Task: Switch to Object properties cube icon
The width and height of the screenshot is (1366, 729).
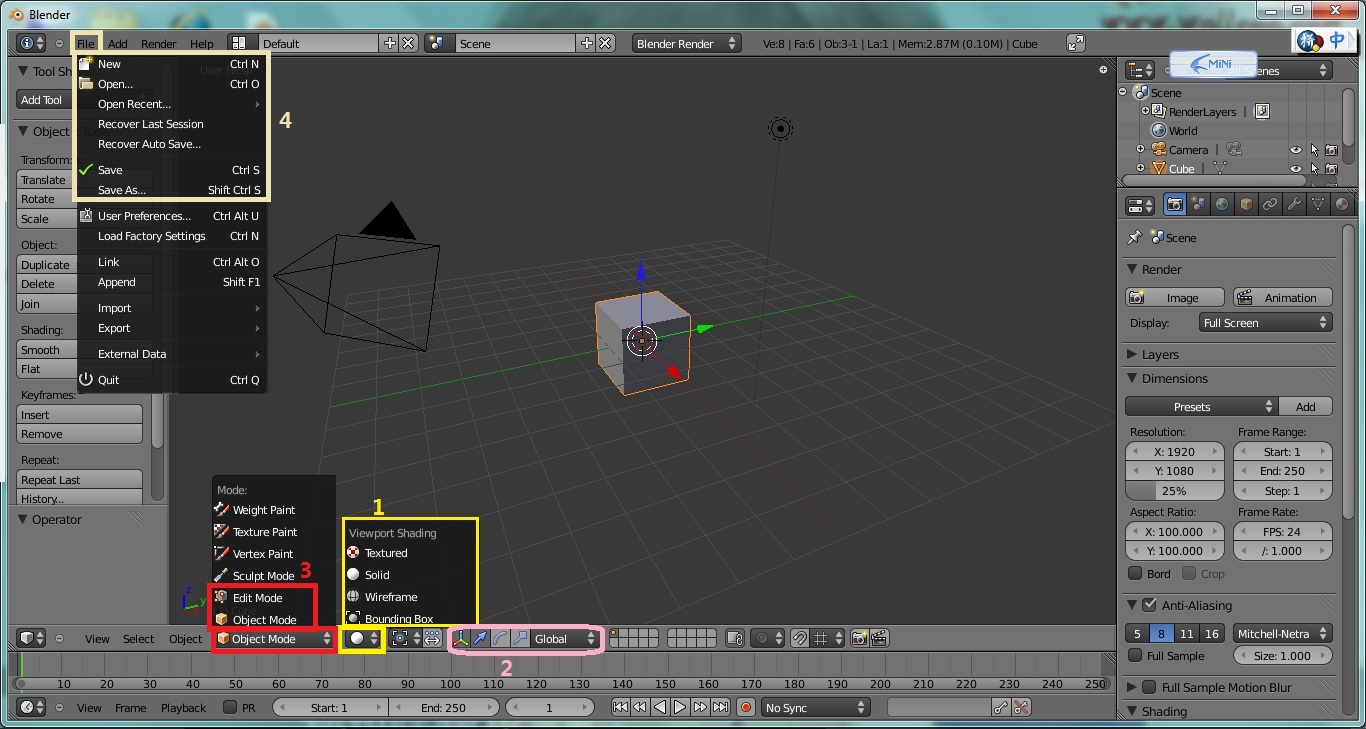Action: 1246,204
